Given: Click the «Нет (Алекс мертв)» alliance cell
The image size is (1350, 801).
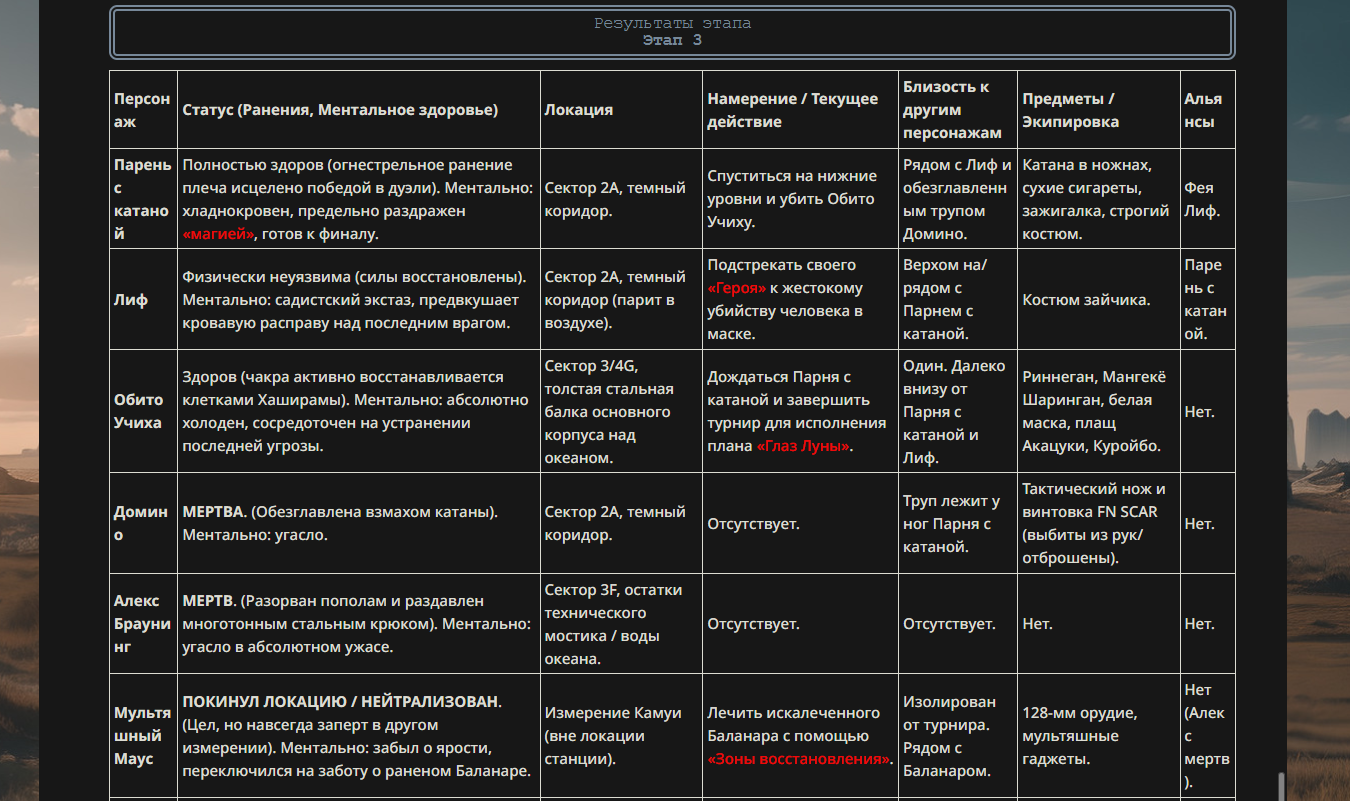Looking at the screenshot, I should click(x=1208, y=736).
